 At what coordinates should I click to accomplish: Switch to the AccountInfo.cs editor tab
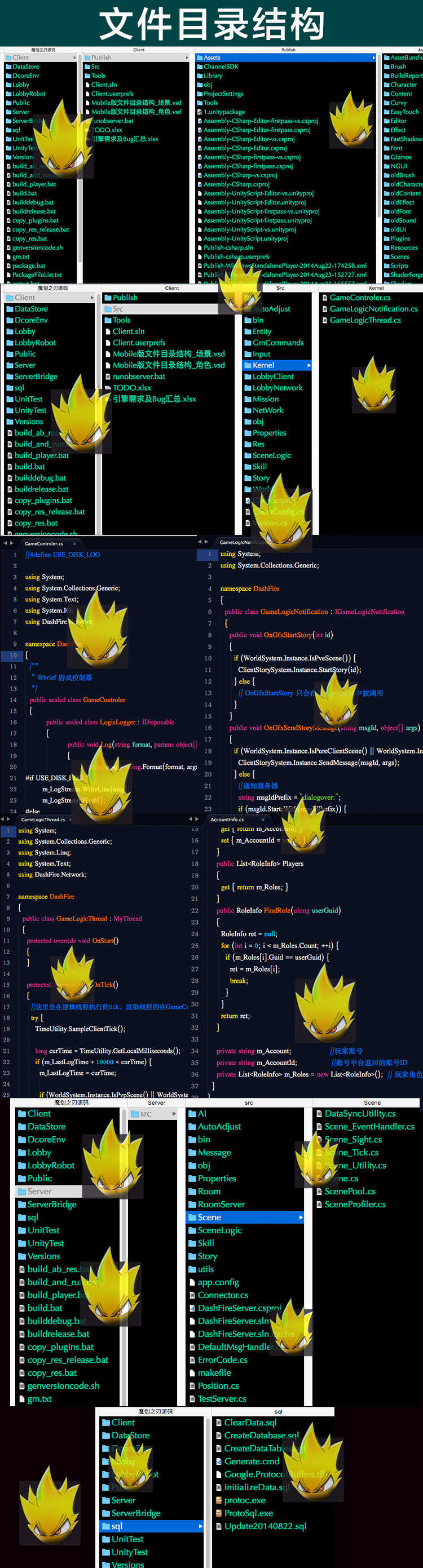(227, 820)
